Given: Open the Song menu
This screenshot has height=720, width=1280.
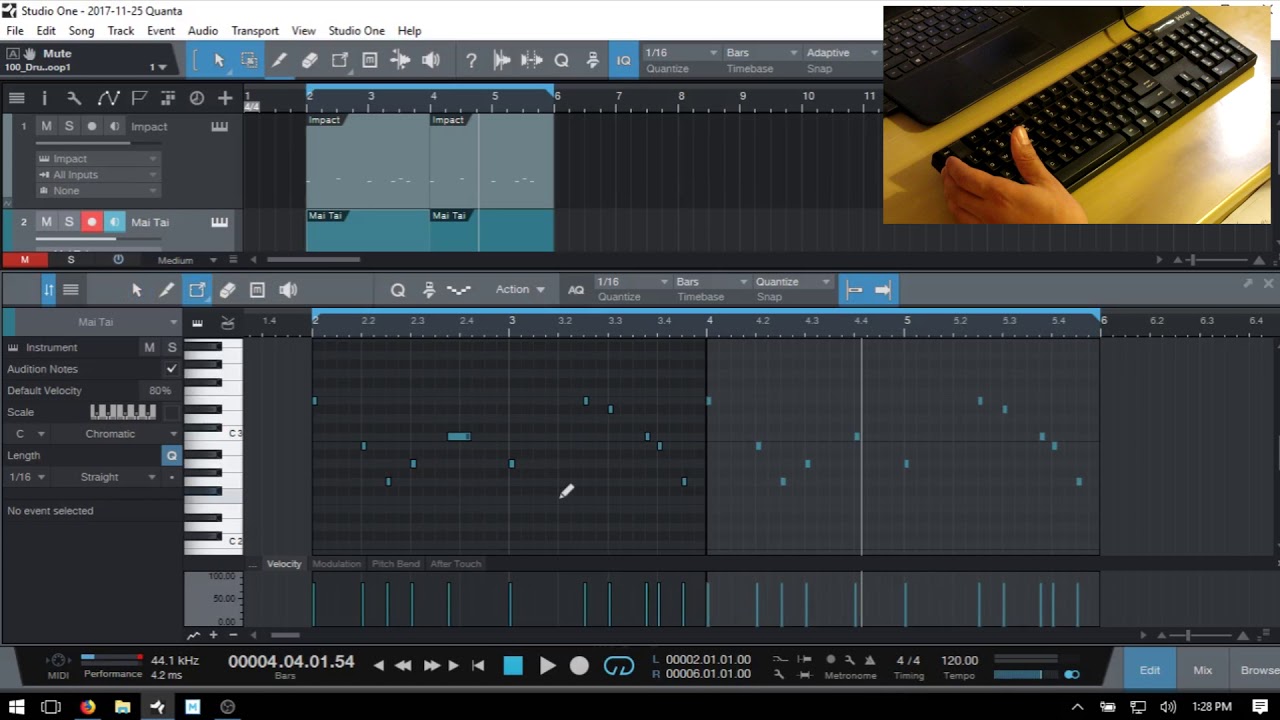Looking at the screenshot, I should click(81, 31).
